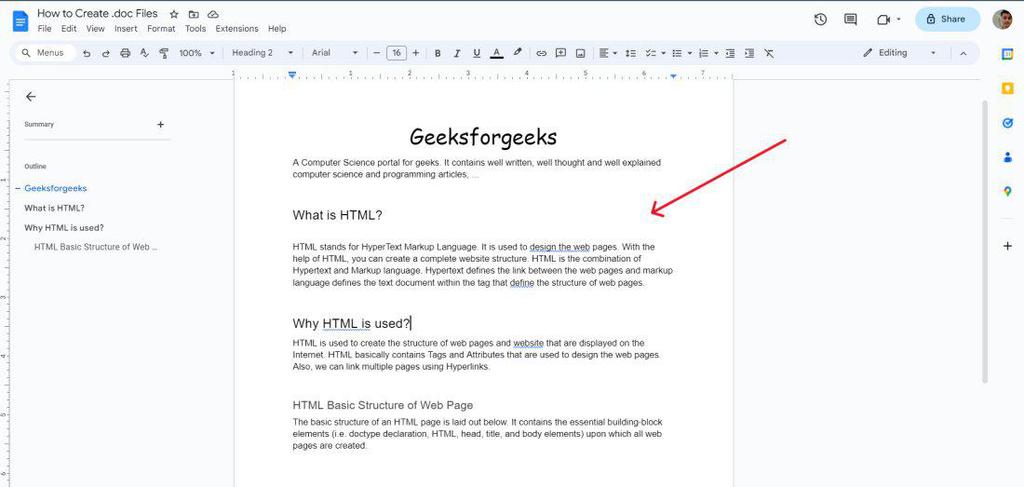Open the Meet video call menu
The image size is (1024, 487).
coord(888,20)
